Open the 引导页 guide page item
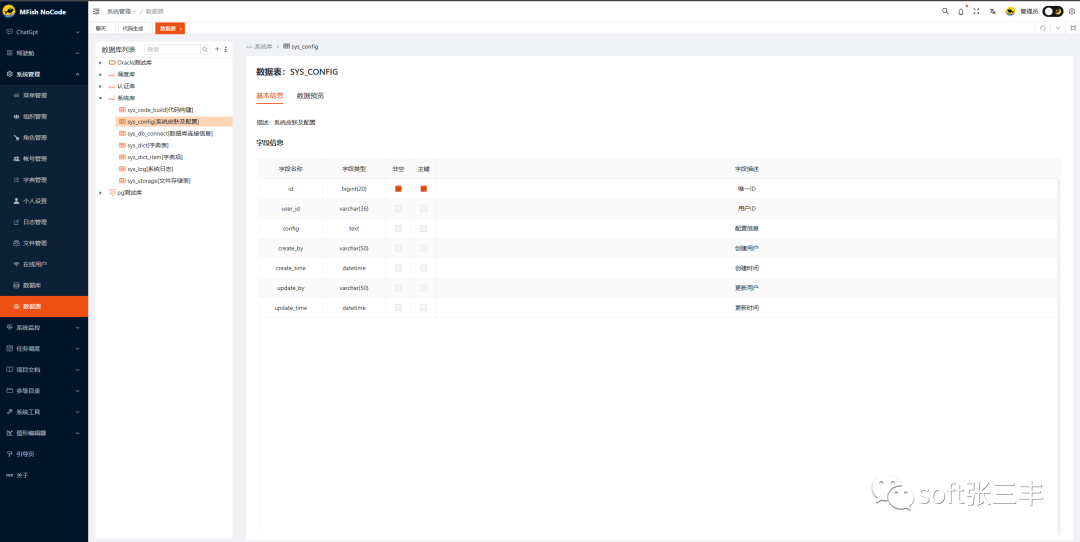 tap(44, 454)
